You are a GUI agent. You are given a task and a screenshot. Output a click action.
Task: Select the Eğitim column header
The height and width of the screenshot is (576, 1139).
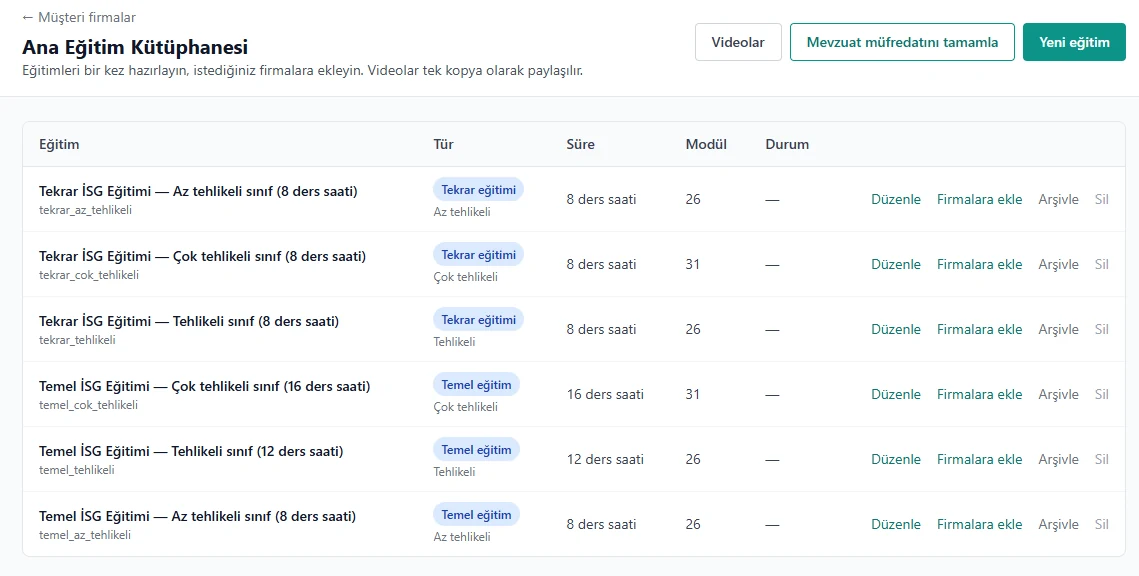tap(59, 145)
